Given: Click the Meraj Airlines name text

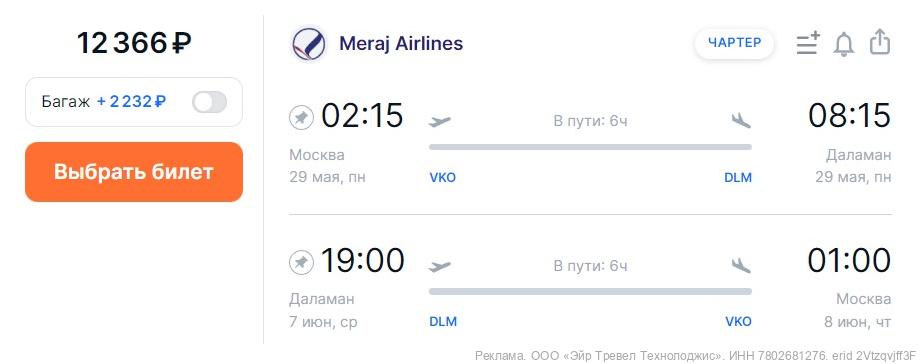Looking at the screenshot, I should tap(401, 44).
